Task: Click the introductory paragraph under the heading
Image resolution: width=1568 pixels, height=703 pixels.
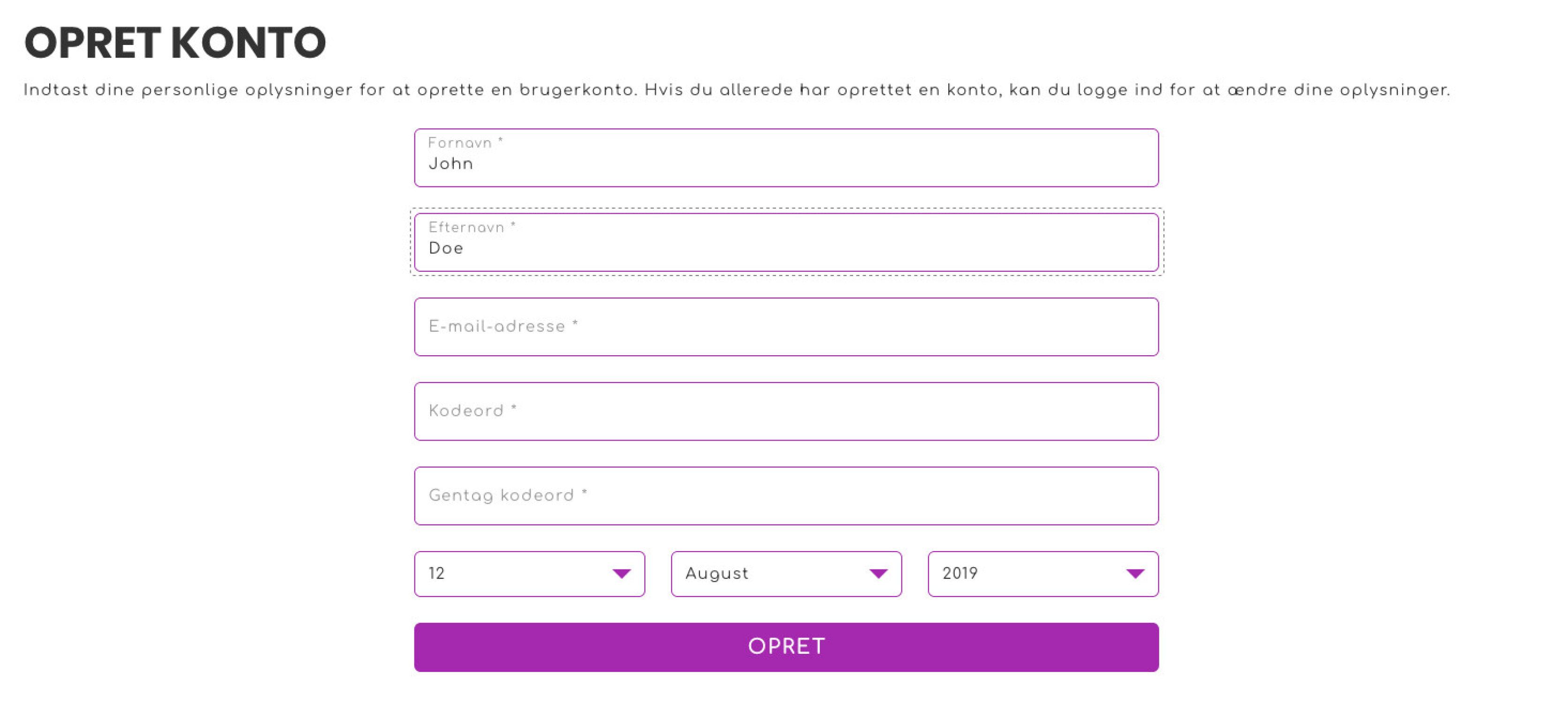Action: tap(736, 90)
